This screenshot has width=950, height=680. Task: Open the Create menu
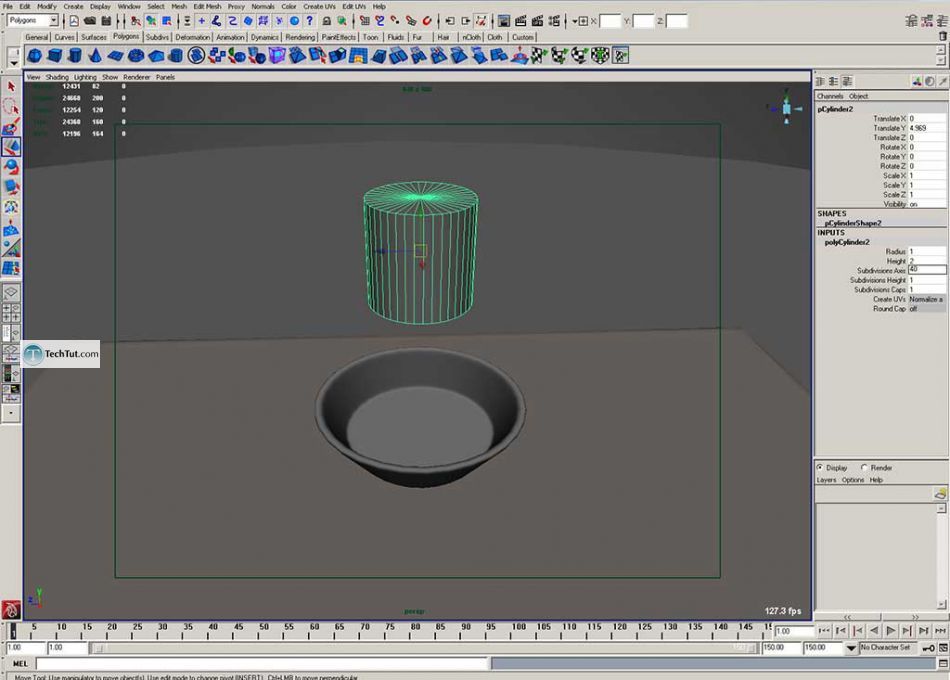73,7
